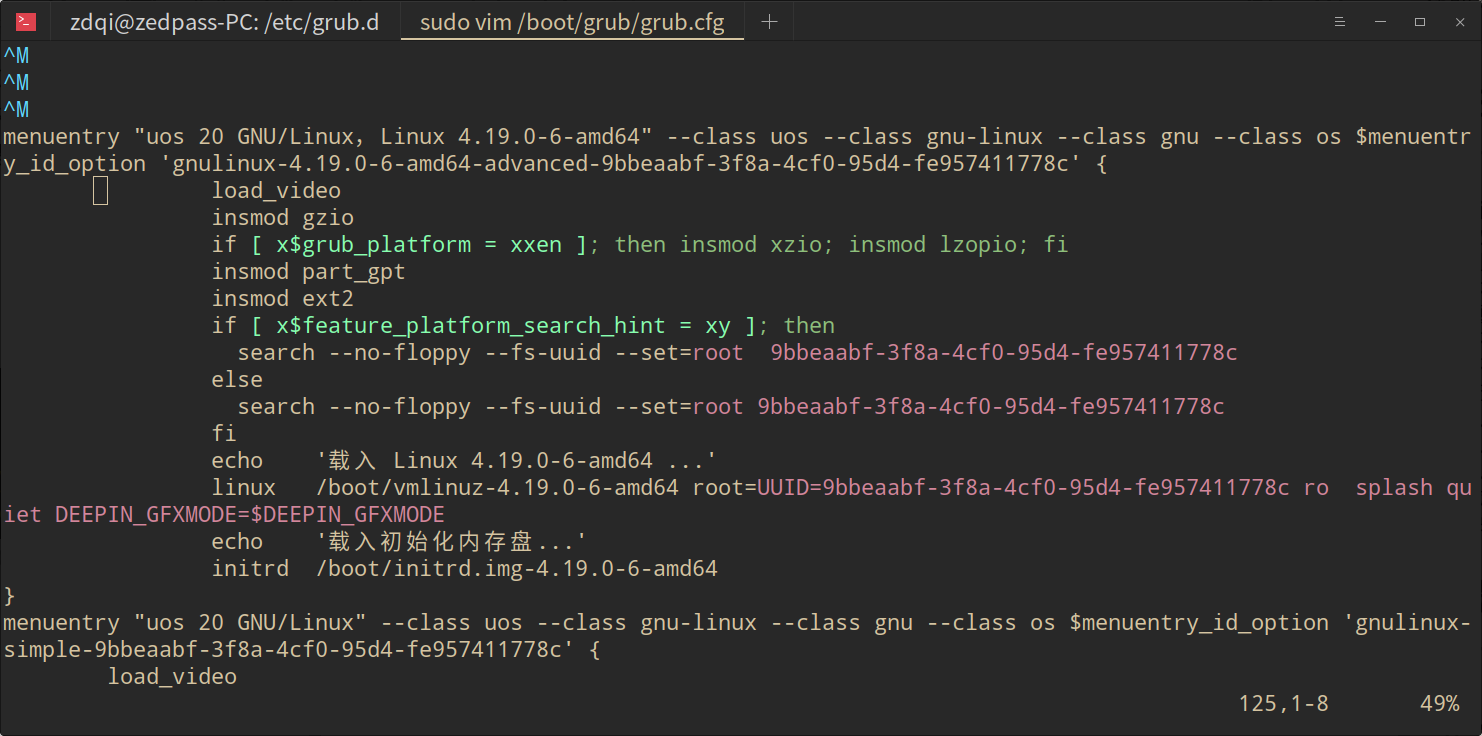The height and width of the screenshot is (736, 1482).
Task: Click the '/boot/vmlinuz-4.19.0-6-amd64' path
Action: pyautogui.click(x=494, y=487)
